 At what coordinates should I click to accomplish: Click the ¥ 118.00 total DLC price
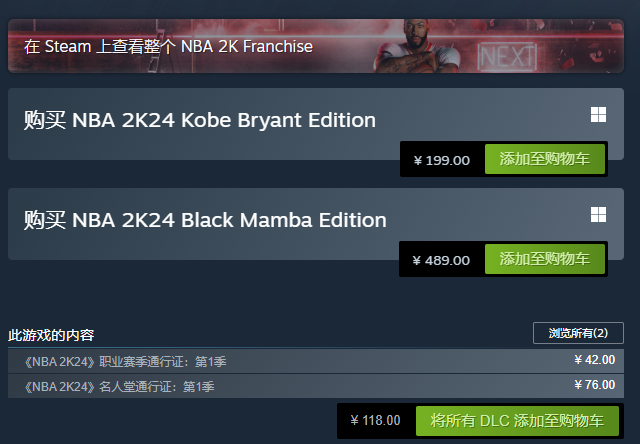[x=376, y=420]
